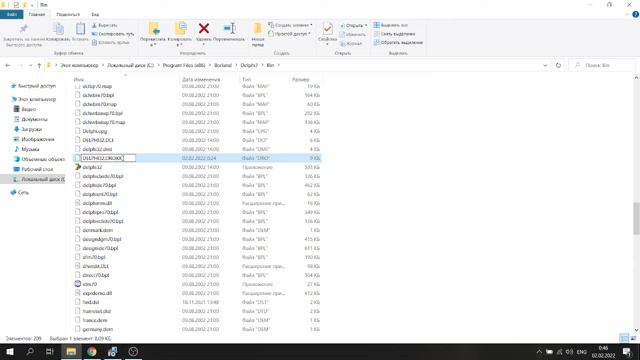Open the taskbar notification center icon
This screenshot has height=360, width=640.
coord(627,351)
